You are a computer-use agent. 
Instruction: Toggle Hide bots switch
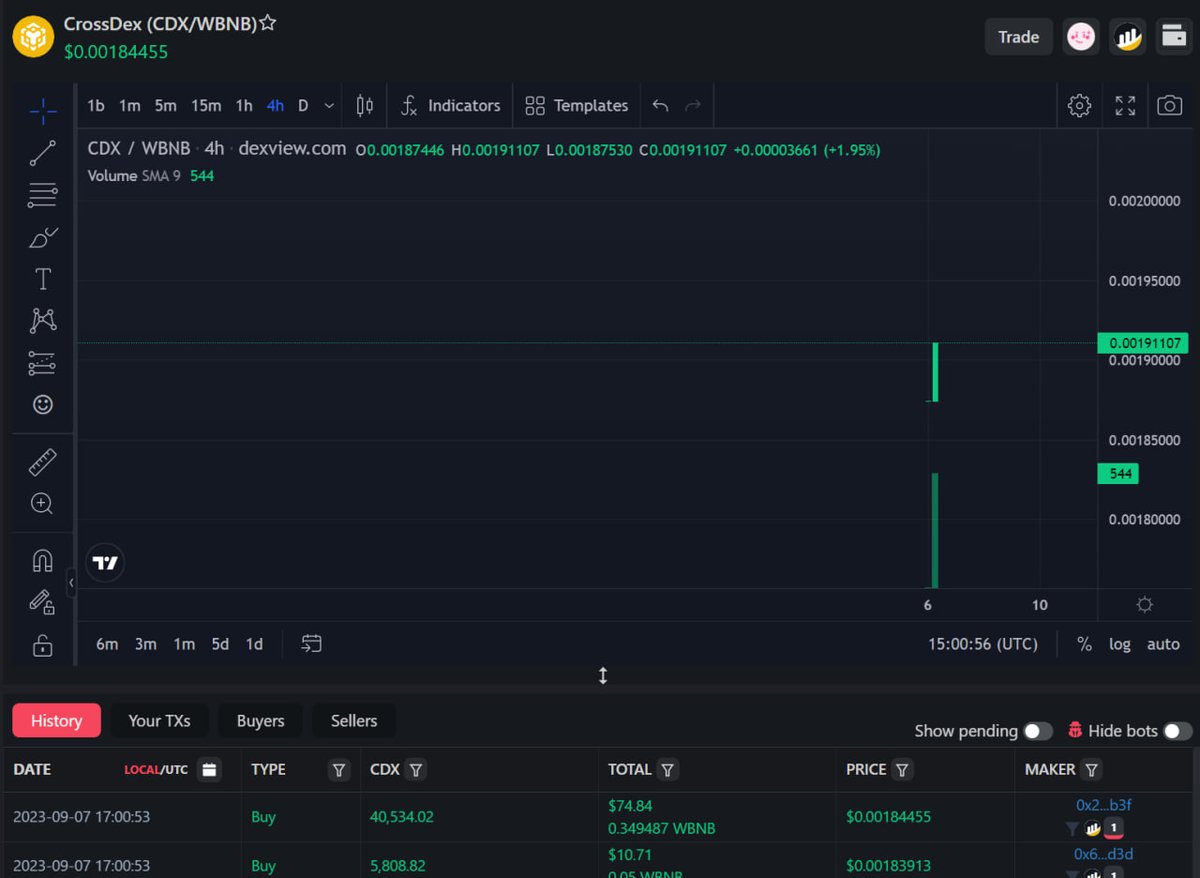point(1177,731)
